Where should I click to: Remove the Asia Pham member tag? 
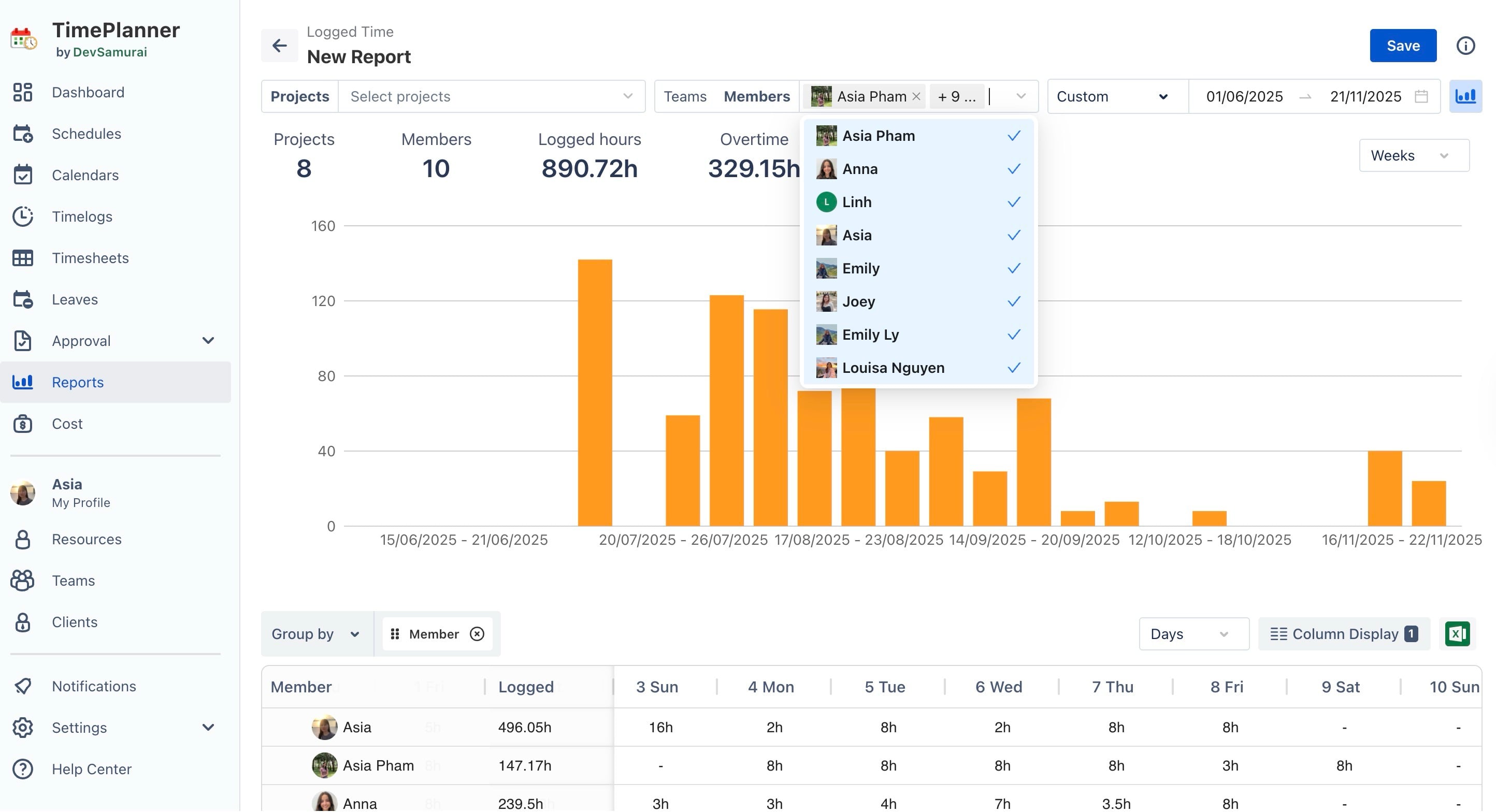(x=916, y=96)
